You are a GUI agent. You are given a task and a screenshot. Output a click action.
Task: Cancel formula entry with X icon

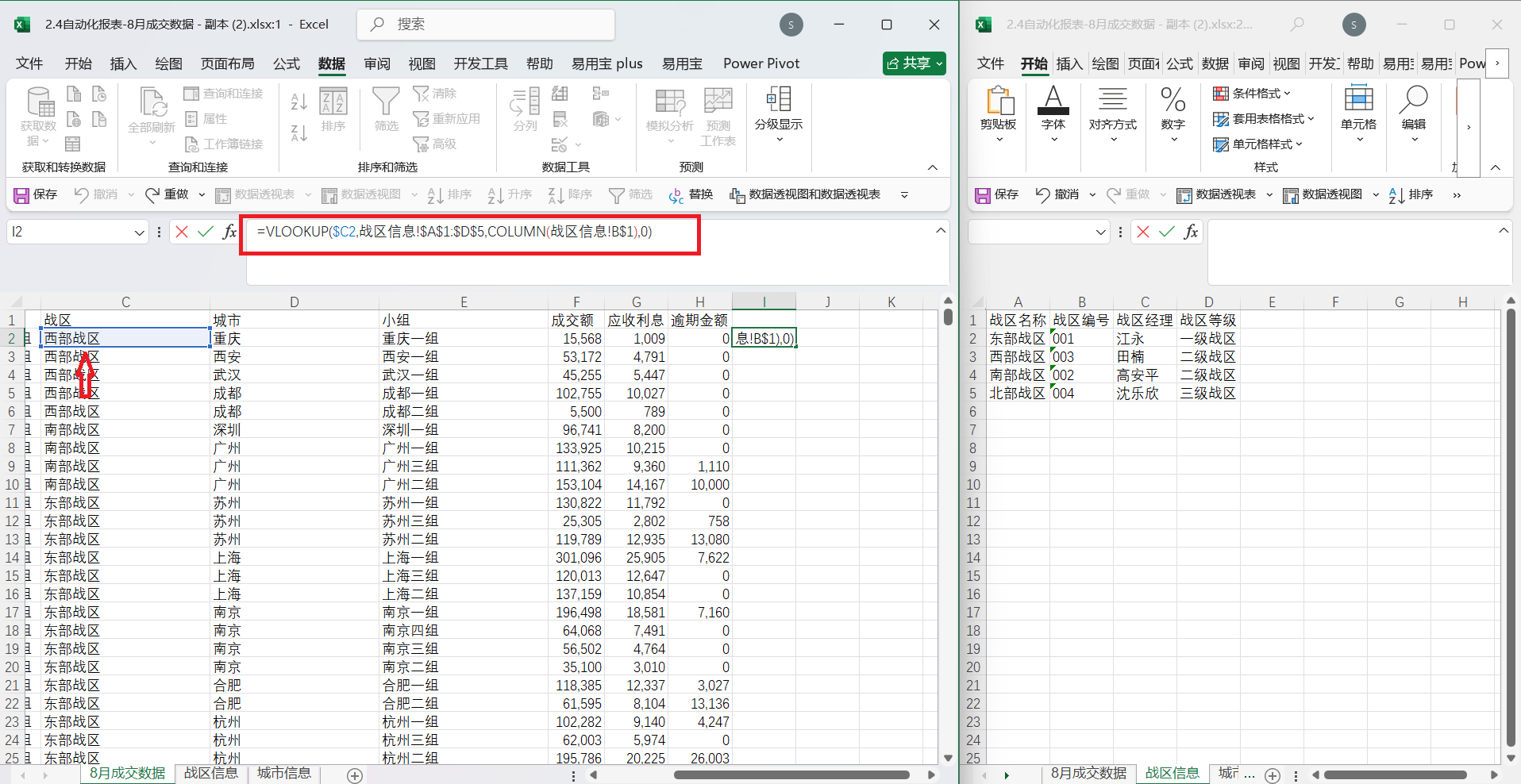pos(182,232)
